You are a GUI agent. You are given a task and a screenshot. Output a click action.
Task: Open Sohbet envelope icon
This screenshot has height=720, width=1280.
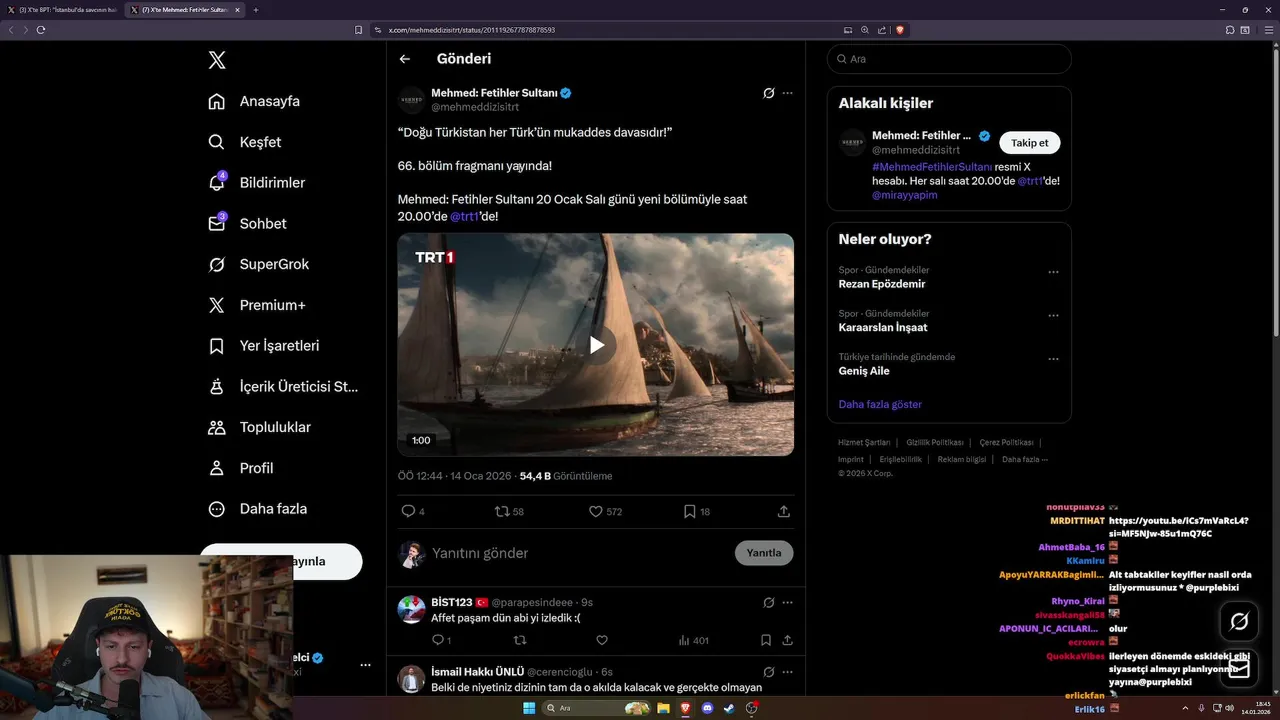tap(216, 224)
